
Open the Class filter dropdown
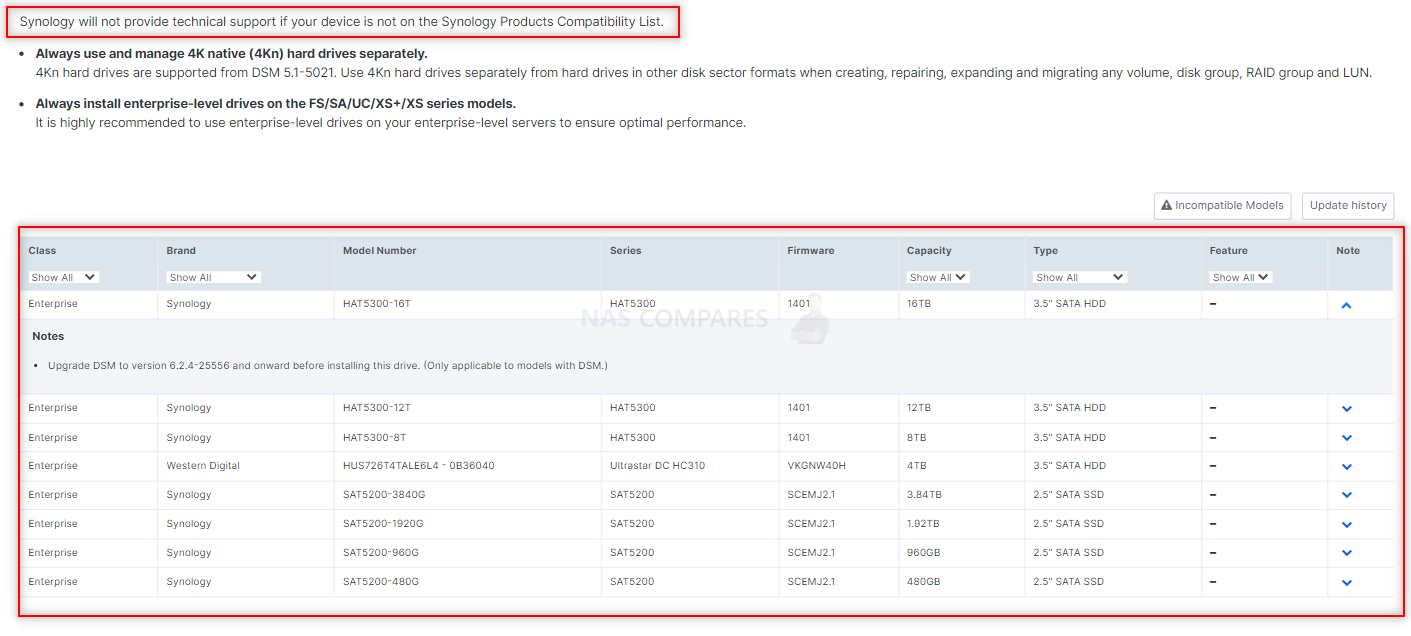tap(64, 277)
